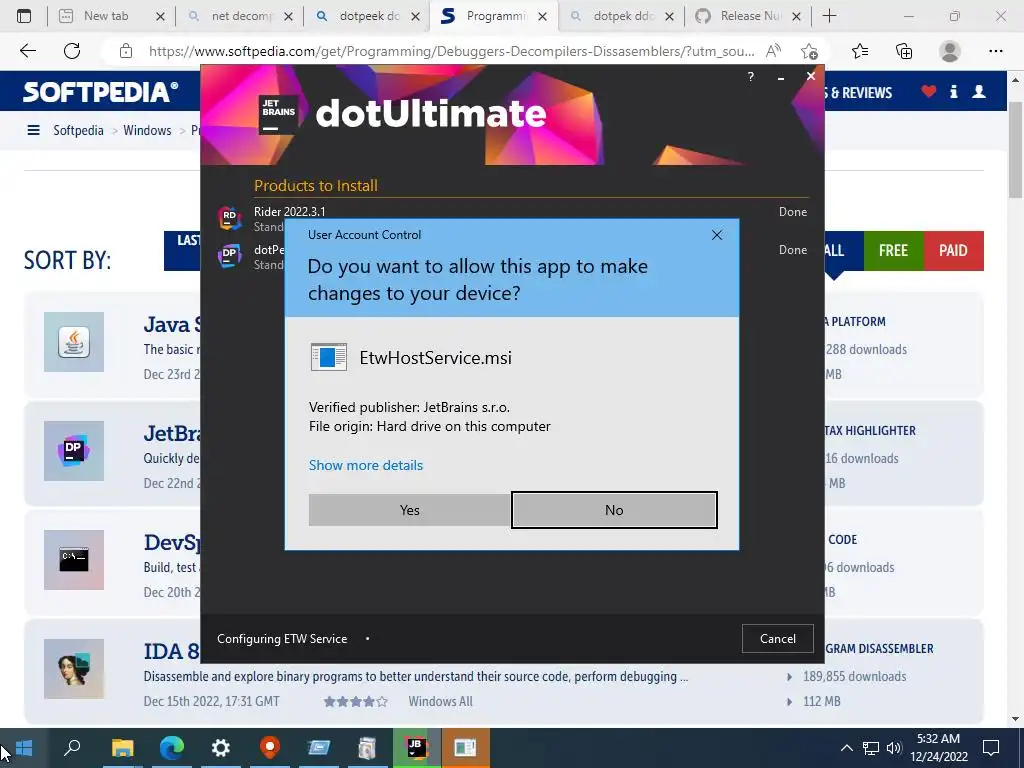Open tab actions menu icon
This screenshot has height=768, width=1024.
pos(24,16)
